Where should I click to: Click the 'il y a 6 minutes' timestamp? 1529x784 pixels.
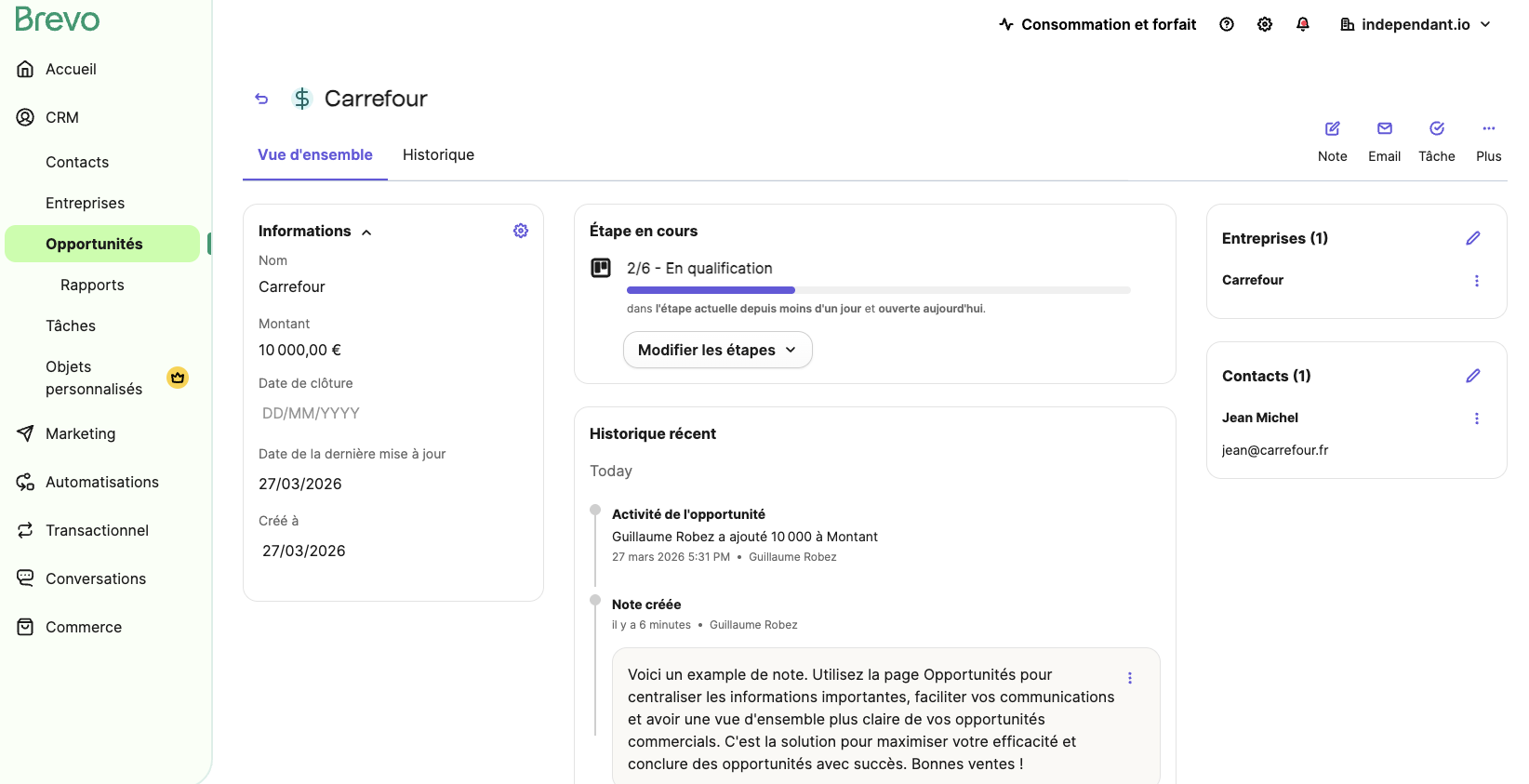click(651, 625)
